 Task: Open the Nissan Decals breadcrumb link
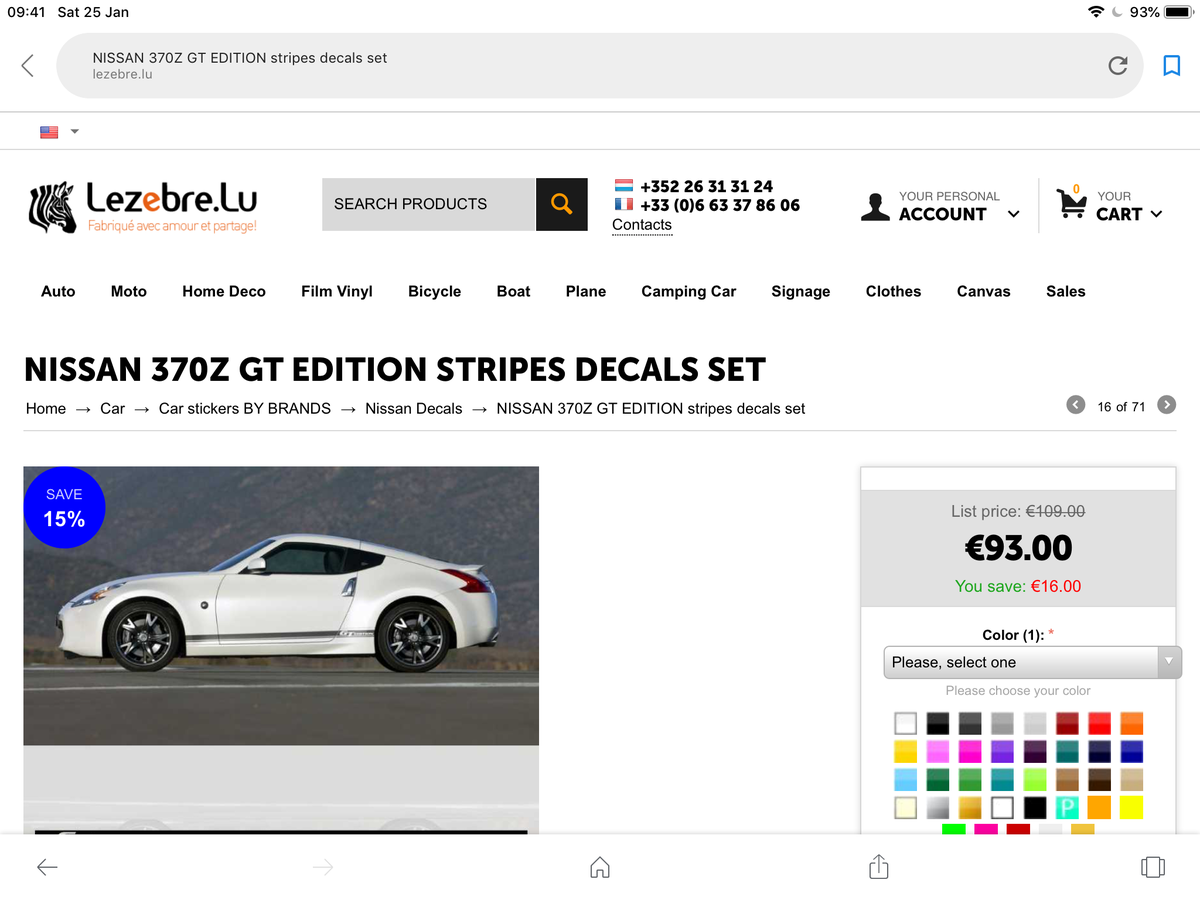click(414, 408)
